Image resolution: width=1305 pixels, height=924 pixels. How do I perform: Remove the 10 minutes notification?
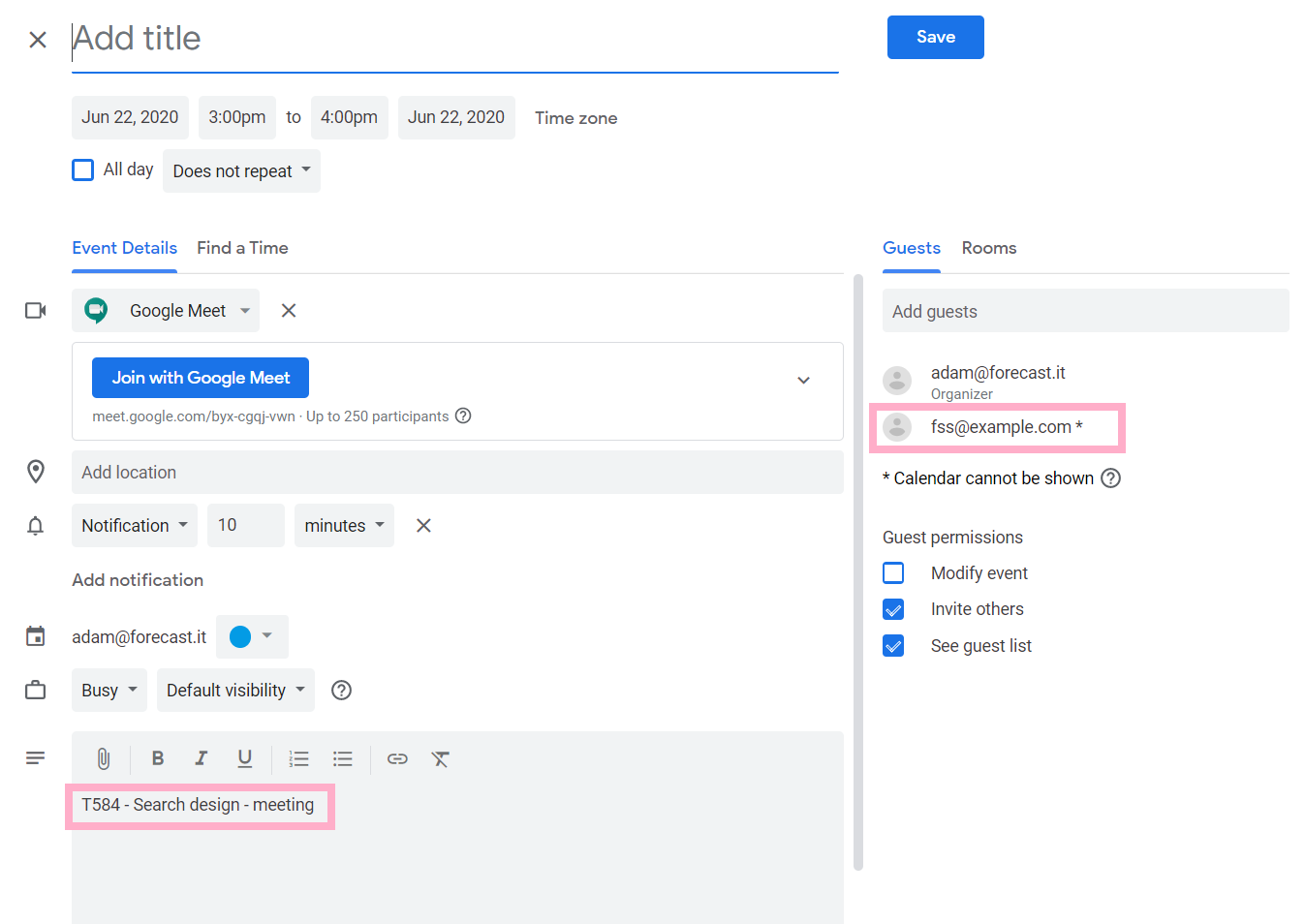pyautogui.click(x=423, y=525)
